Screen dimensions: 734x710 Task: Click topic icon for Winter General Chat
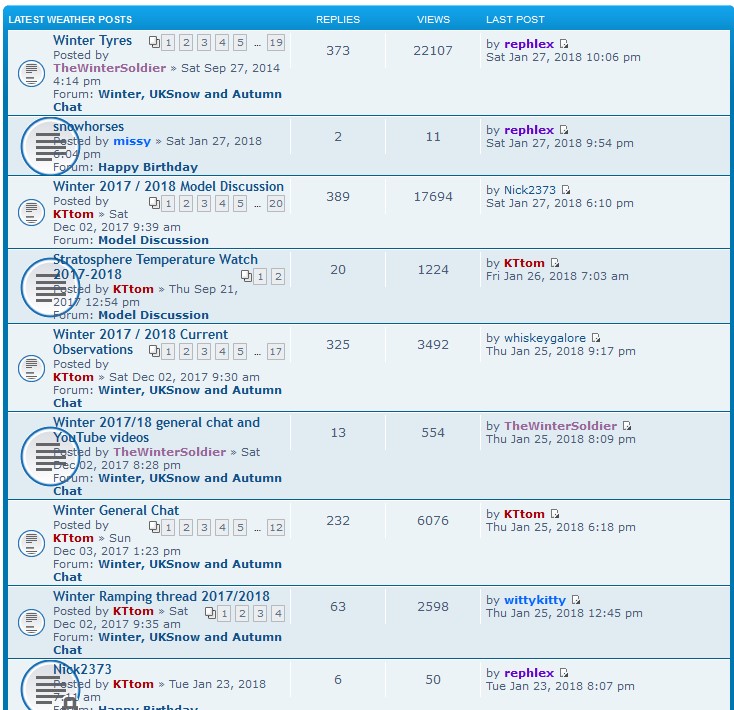pos(31,543)
